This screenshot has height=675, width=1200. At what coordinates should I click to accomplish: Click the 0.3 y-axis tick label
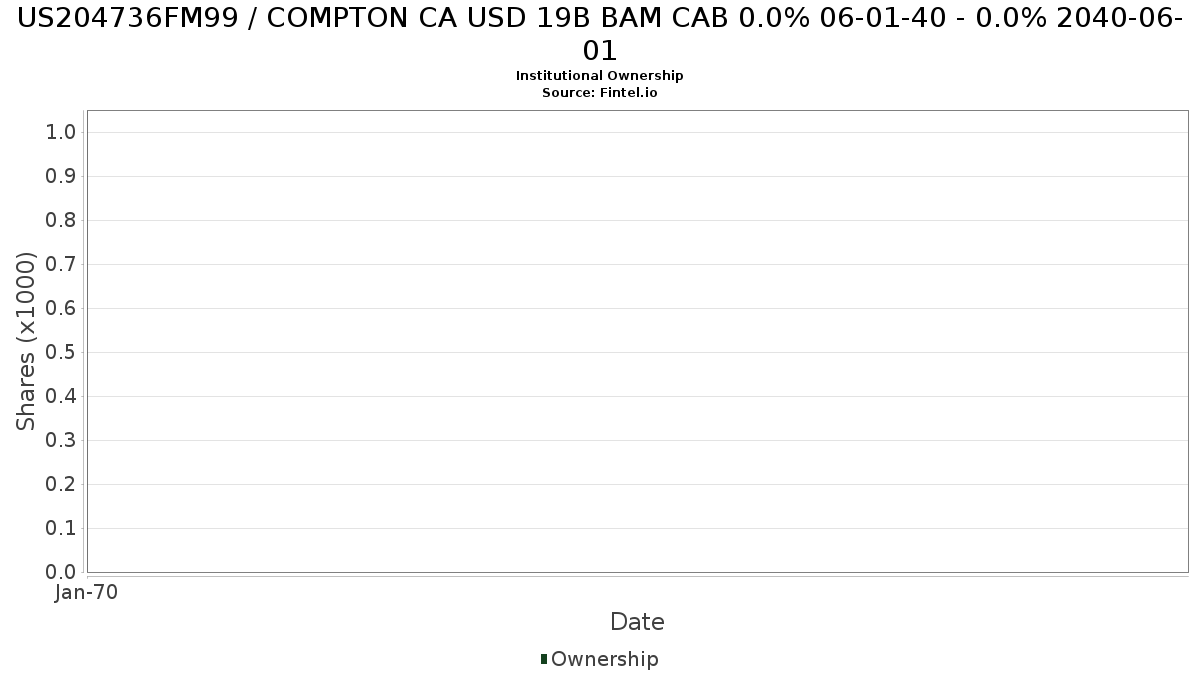pos(61,441)
